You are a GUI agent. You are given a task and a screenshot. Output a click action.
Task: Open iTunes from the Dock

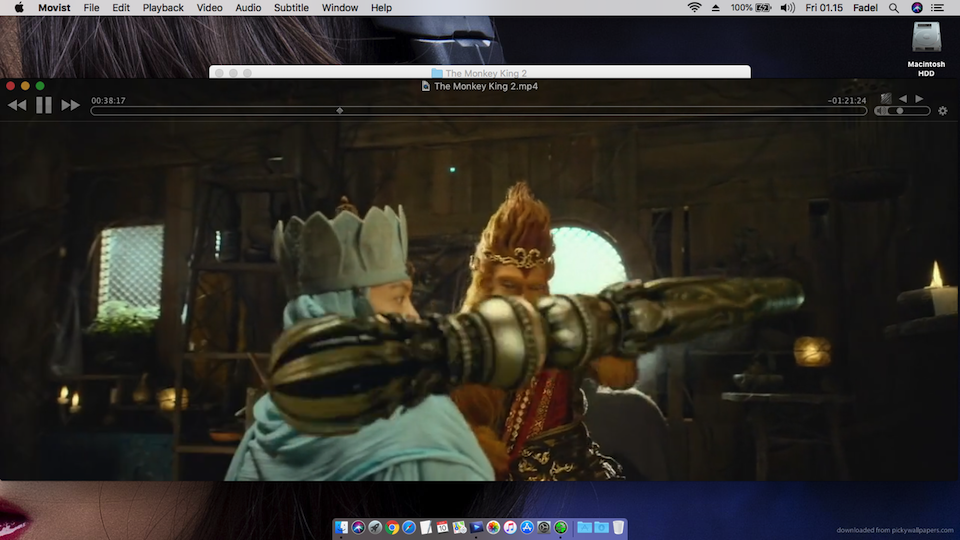pos(510,527)
